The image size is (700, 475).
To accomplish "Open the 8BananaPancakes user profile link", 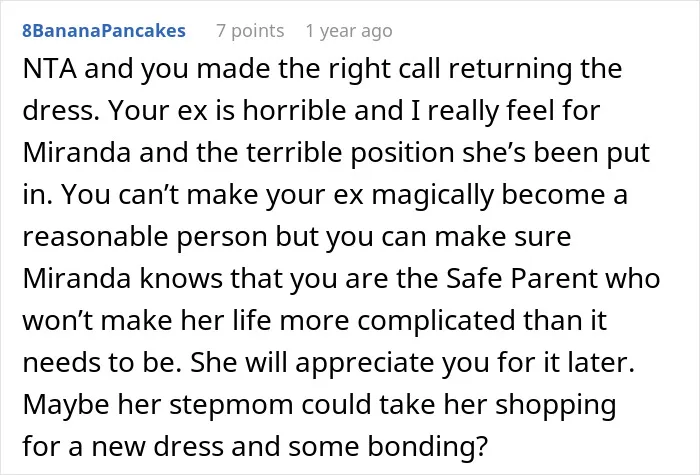I will [x=104, y=31].
